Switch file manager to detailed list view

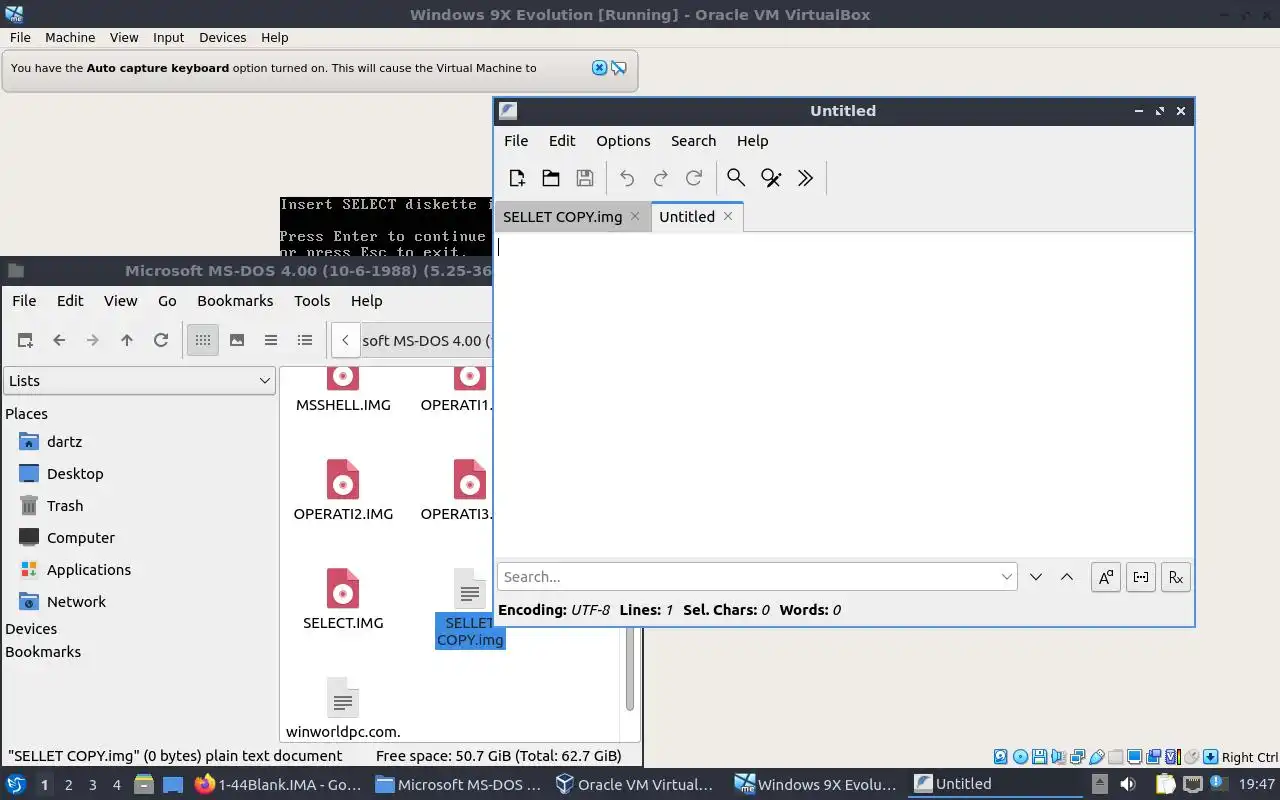pyautogui.click(x=305, y=340)
